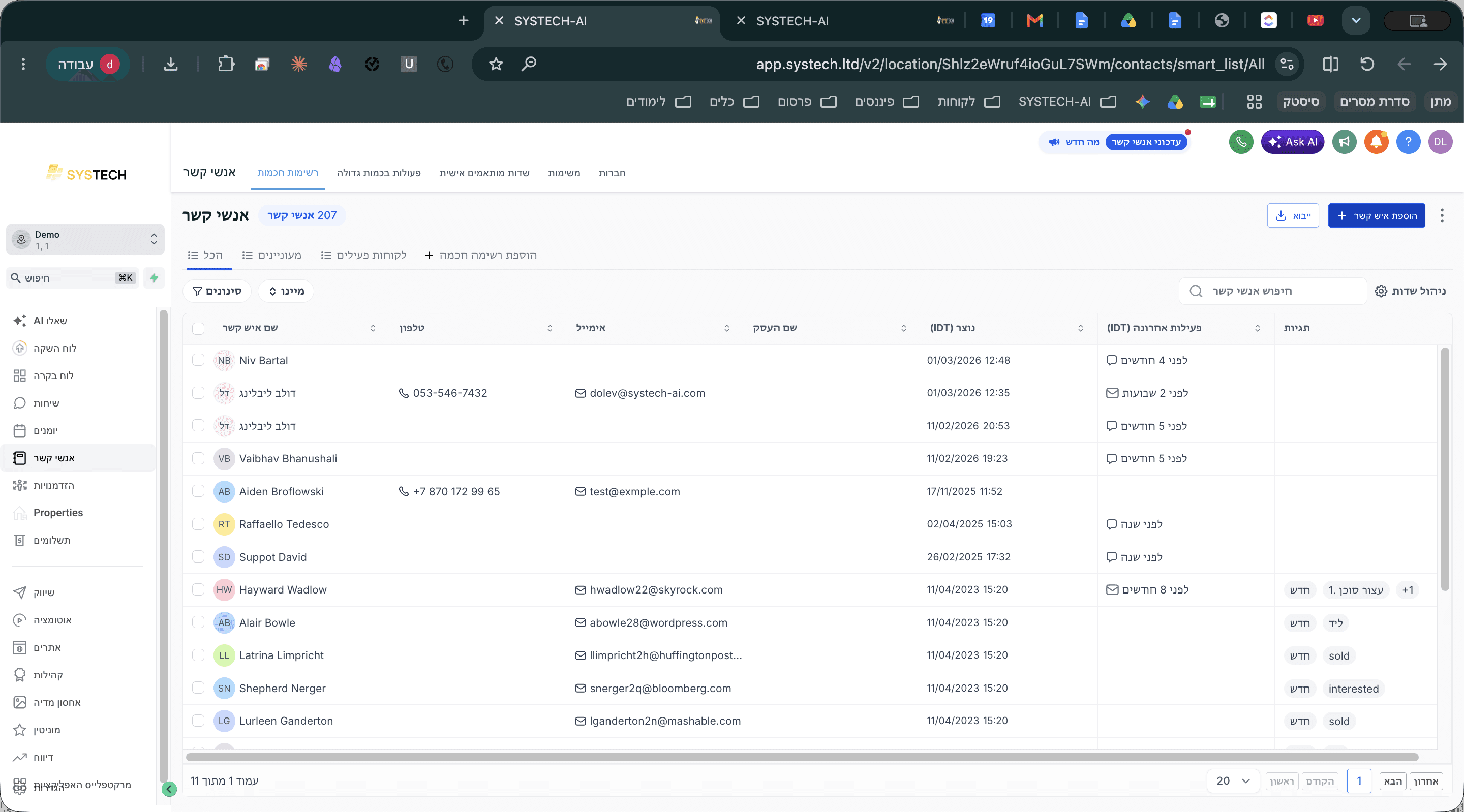Open the browser extensions puzzle icon
Image resolution: width=1464 pixels, height=812 pixels.
click(226, 64)
